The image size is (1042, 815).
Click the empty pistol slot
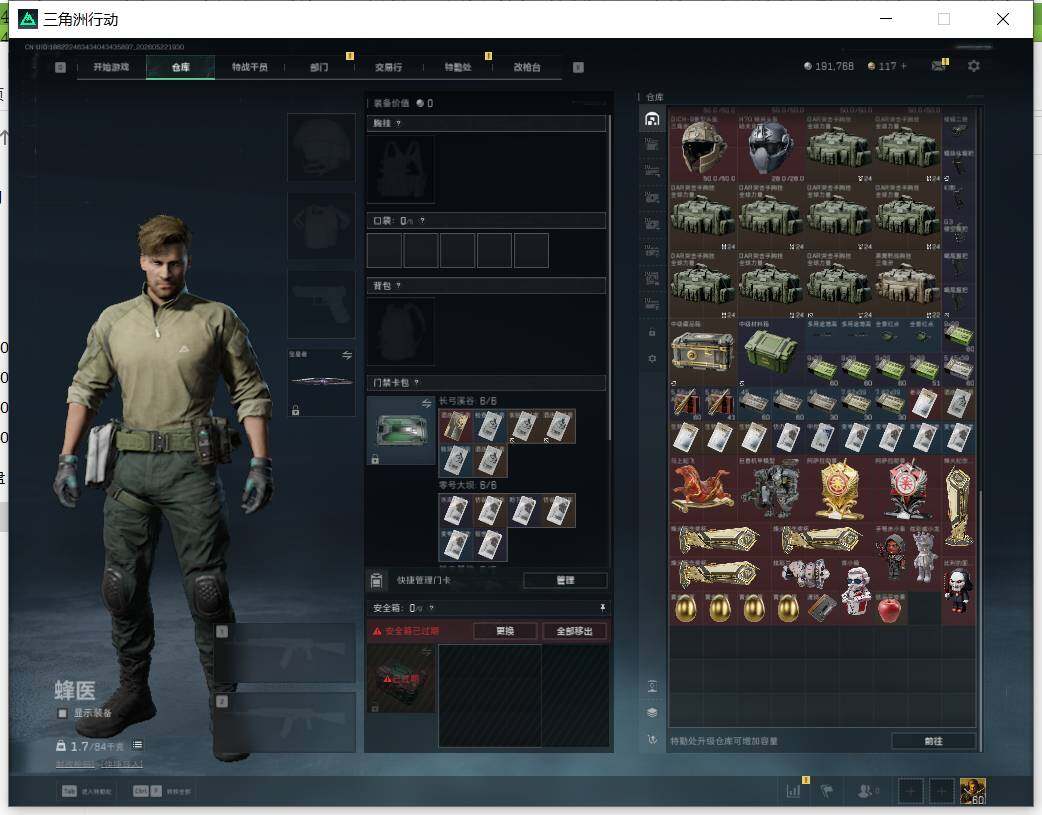click(x=321, y=304)
